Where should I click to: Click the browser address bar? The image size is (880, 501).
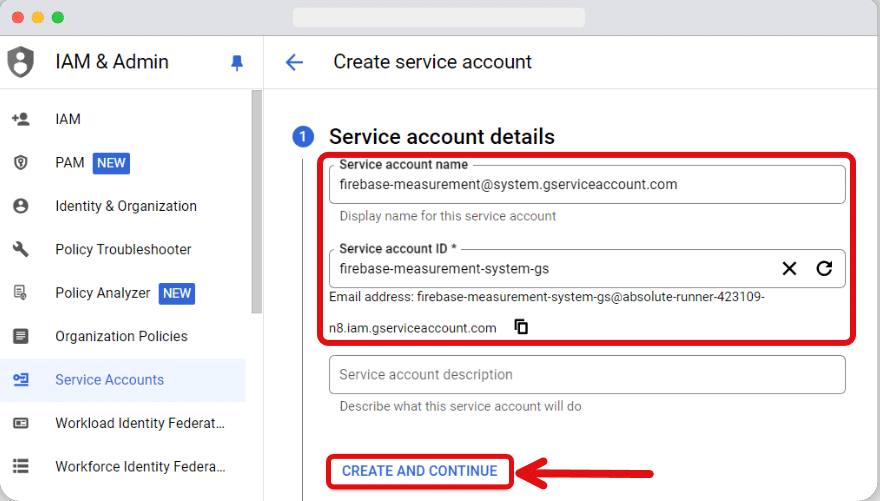pos(439,17)
